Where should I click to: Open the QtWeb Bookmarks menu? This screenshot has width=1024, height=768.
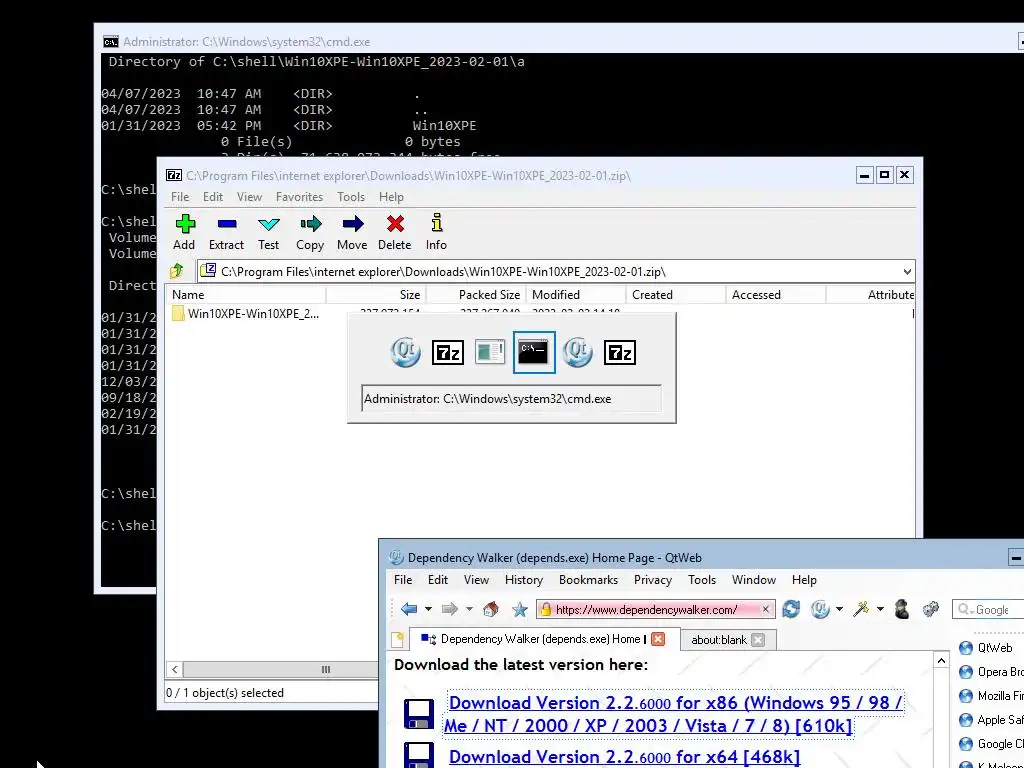(588, 580)
